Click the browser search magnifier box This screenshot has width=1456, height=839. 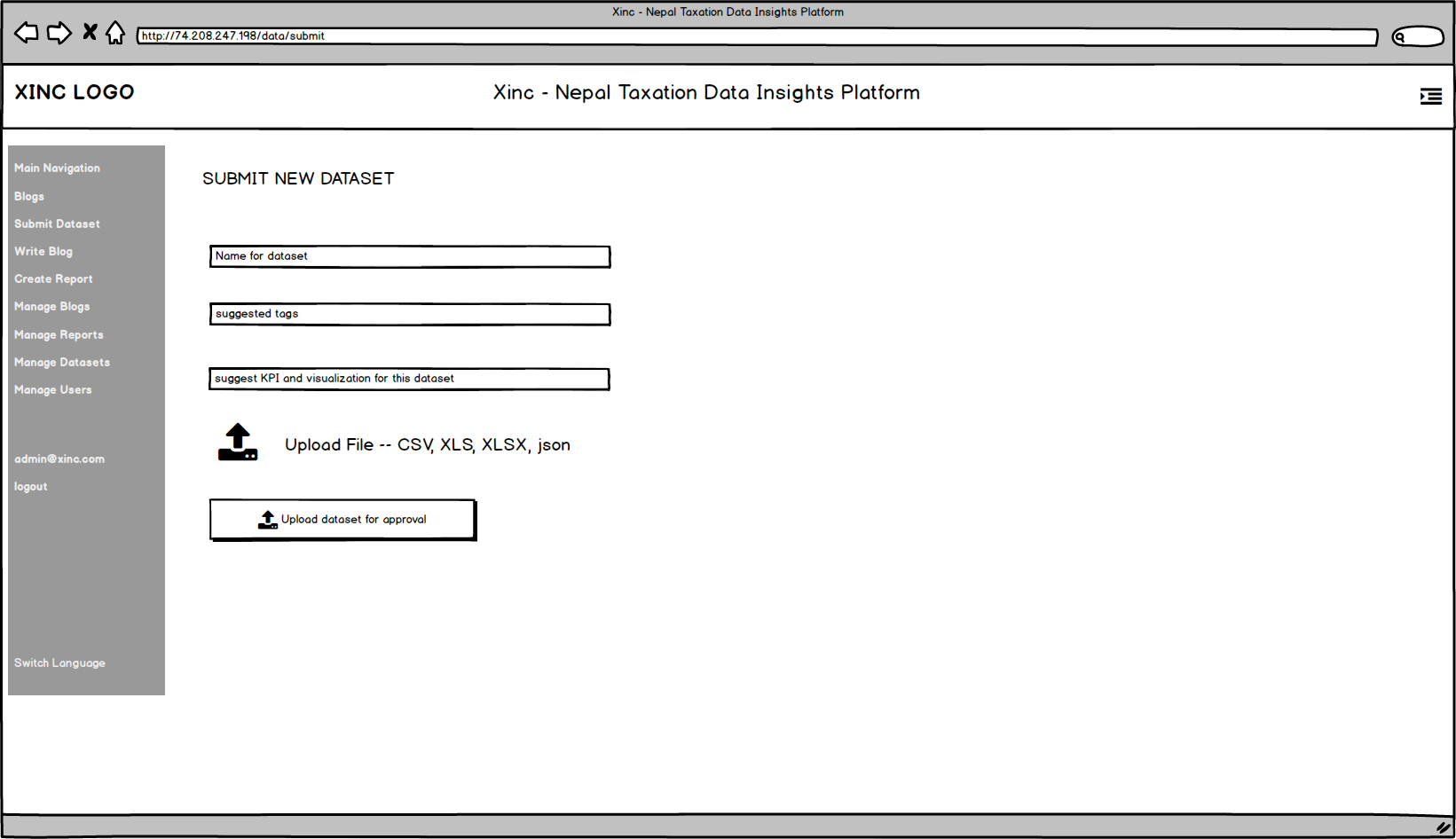(x=1418, y=36)
